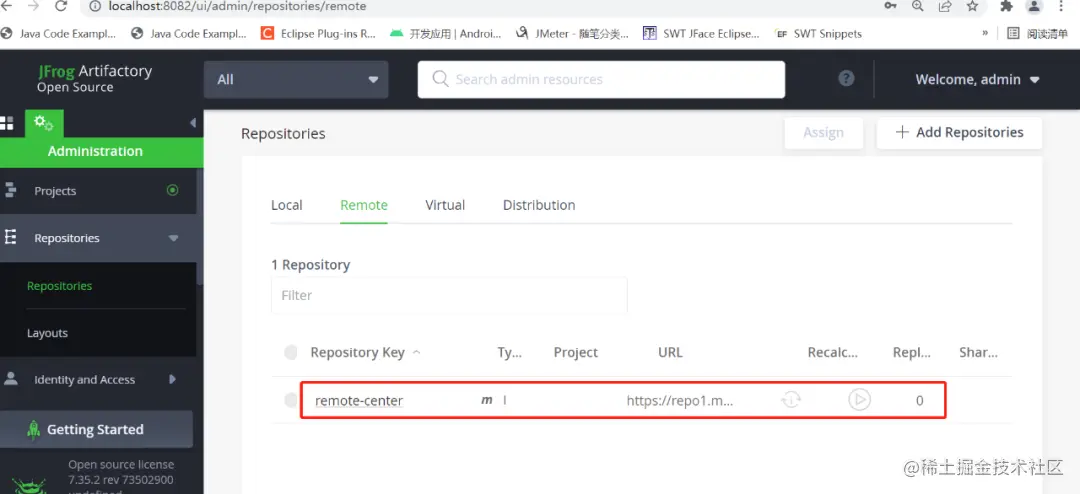Expand Identity and Access sidebar section
1080x494 pixels.
pos(172,379)
